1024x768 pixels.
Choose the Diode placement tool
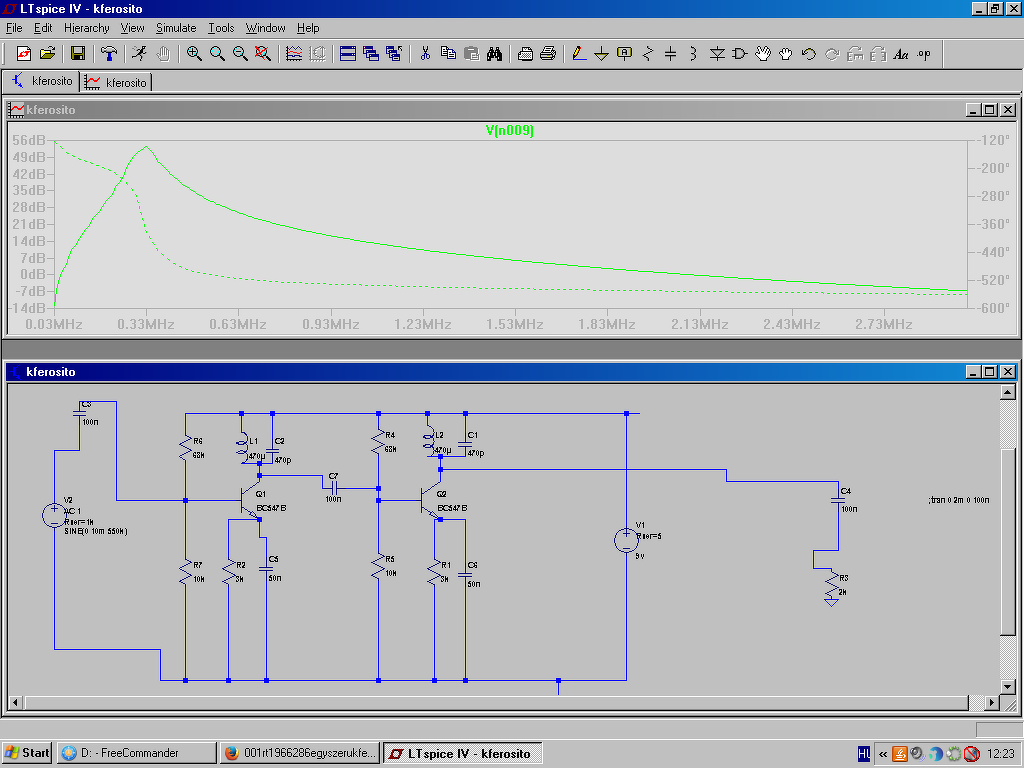(717, 54)
